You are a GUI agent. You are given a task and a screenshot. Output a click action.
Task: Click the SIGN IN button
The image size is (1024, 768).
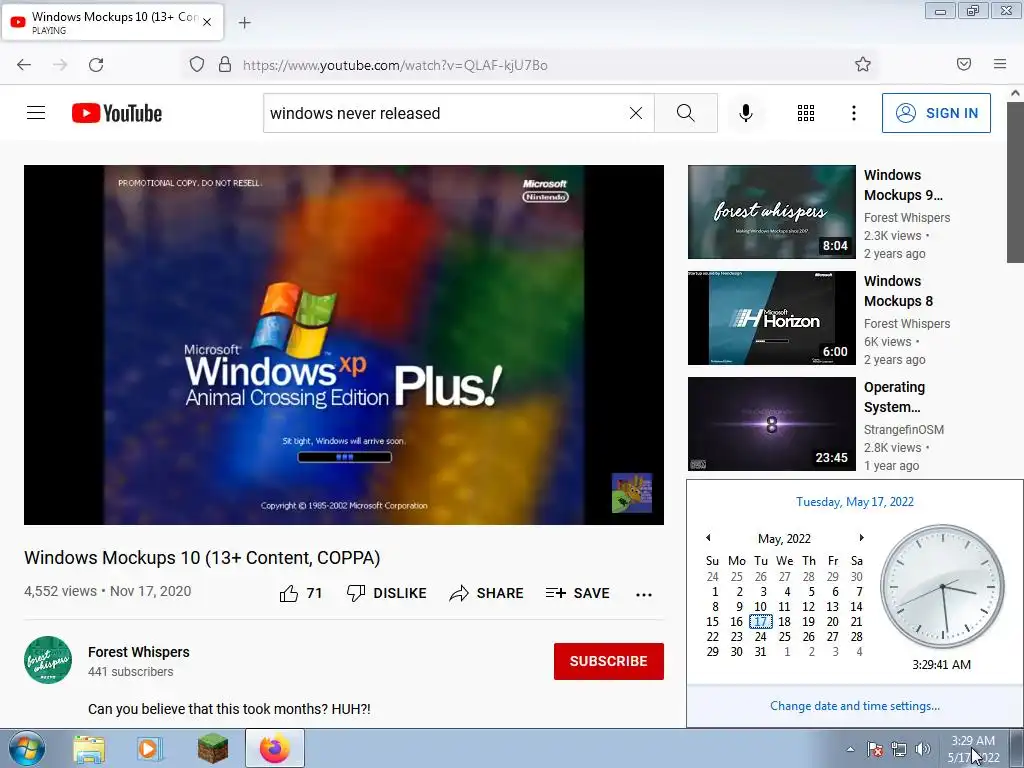936,113
